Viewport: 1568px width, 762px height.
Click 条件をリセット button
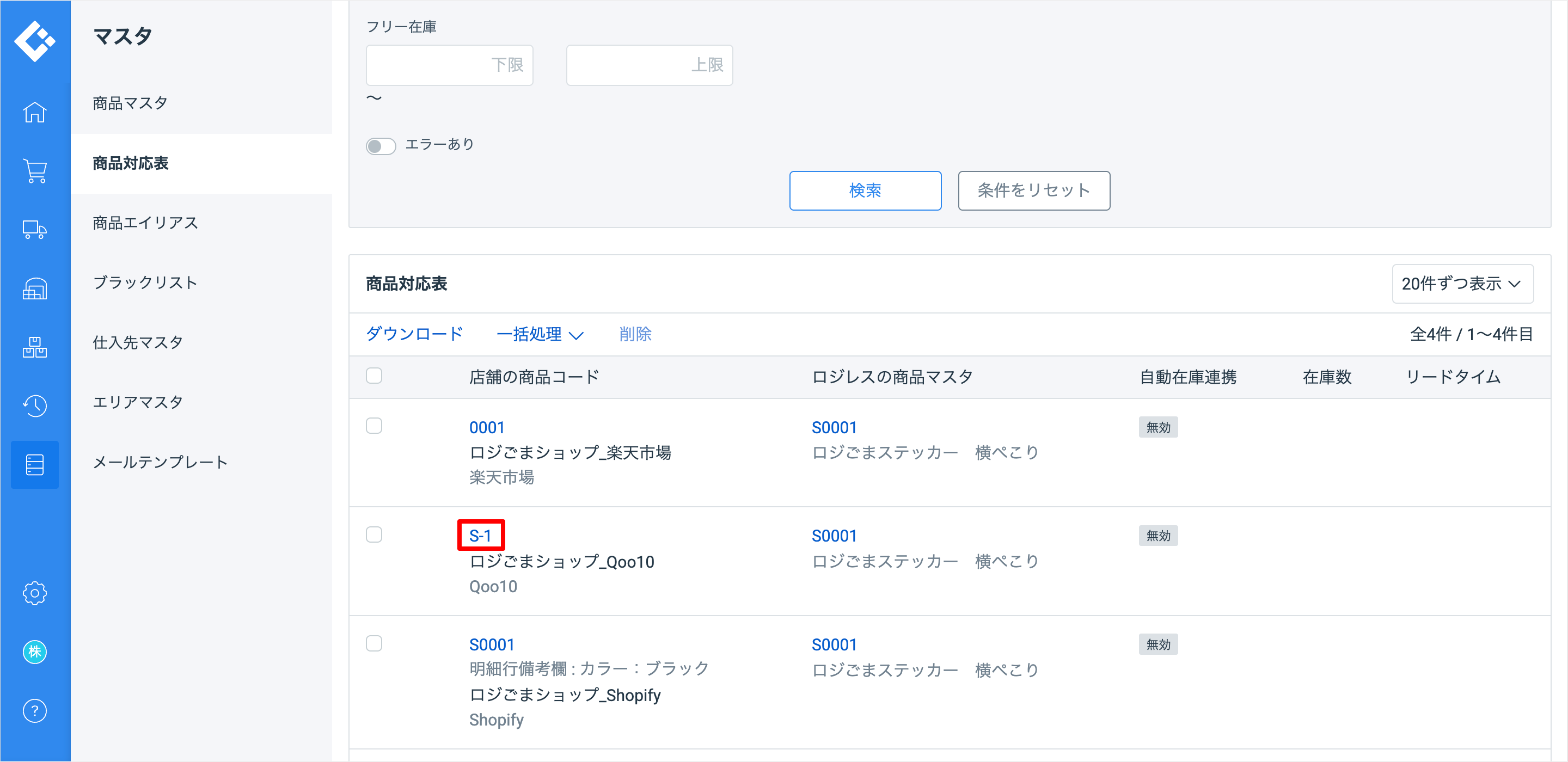click(x=1033, y=190)
